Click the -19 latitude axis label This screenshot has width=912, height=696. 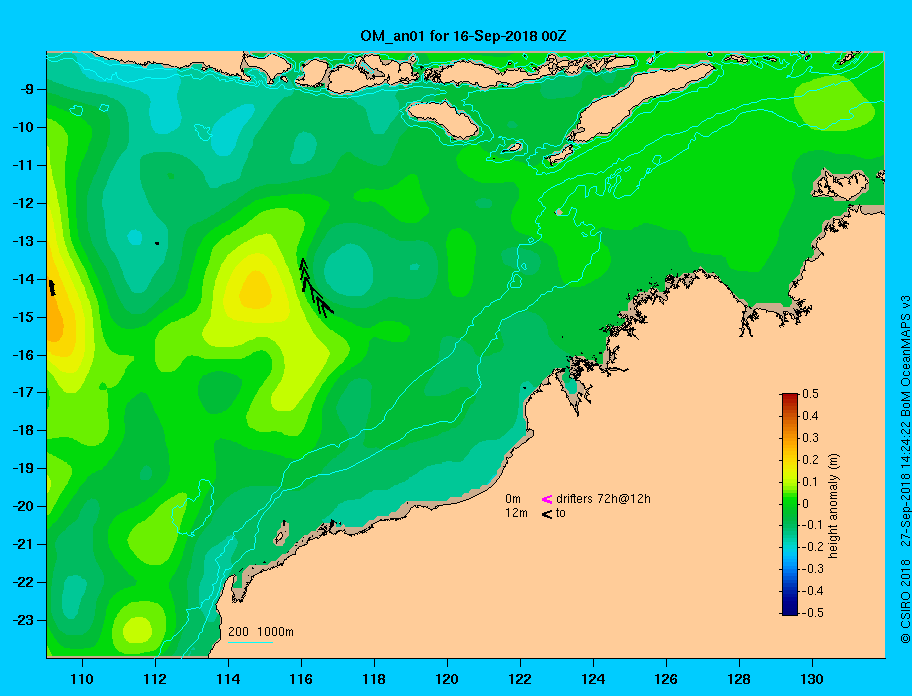point(24,469)
